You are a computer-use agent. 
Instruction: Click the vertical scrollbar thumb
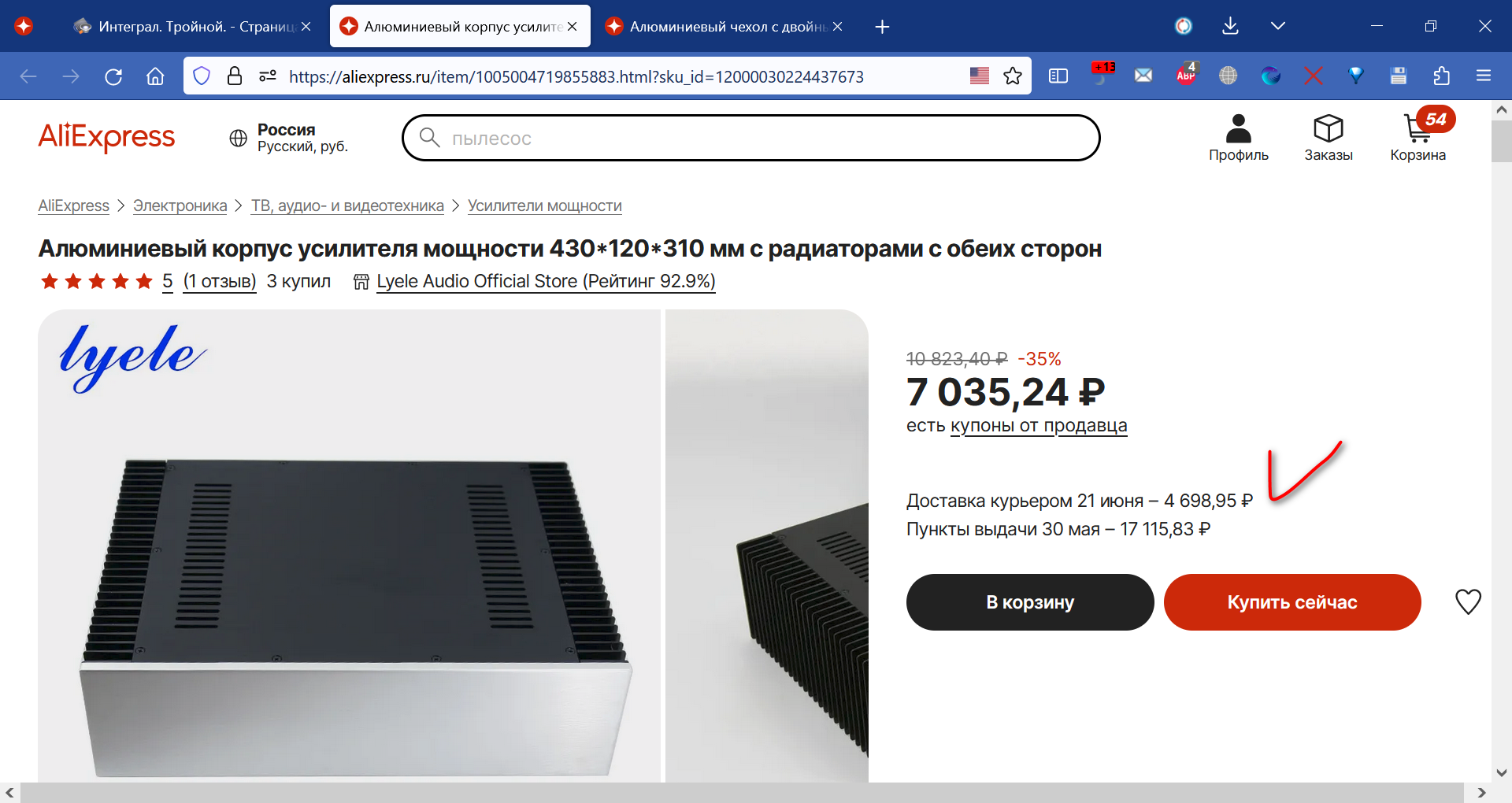[x=1501, y=142]
